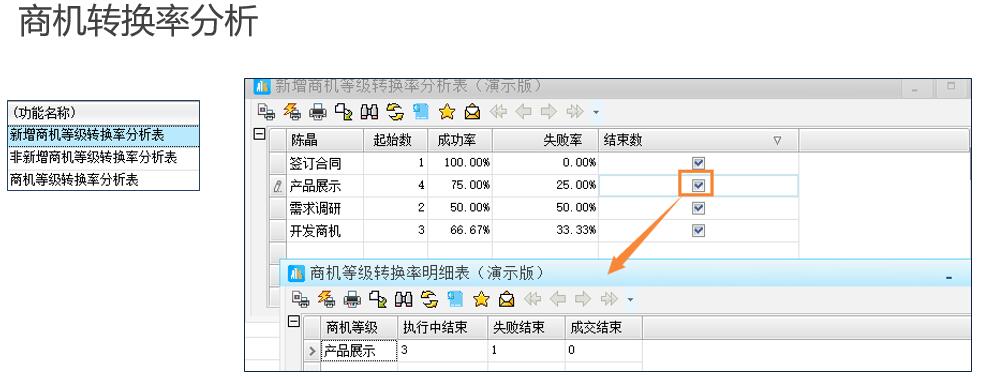Click the print icon in upper toolbar
This screenshot has height=390, width=991.
318,112
